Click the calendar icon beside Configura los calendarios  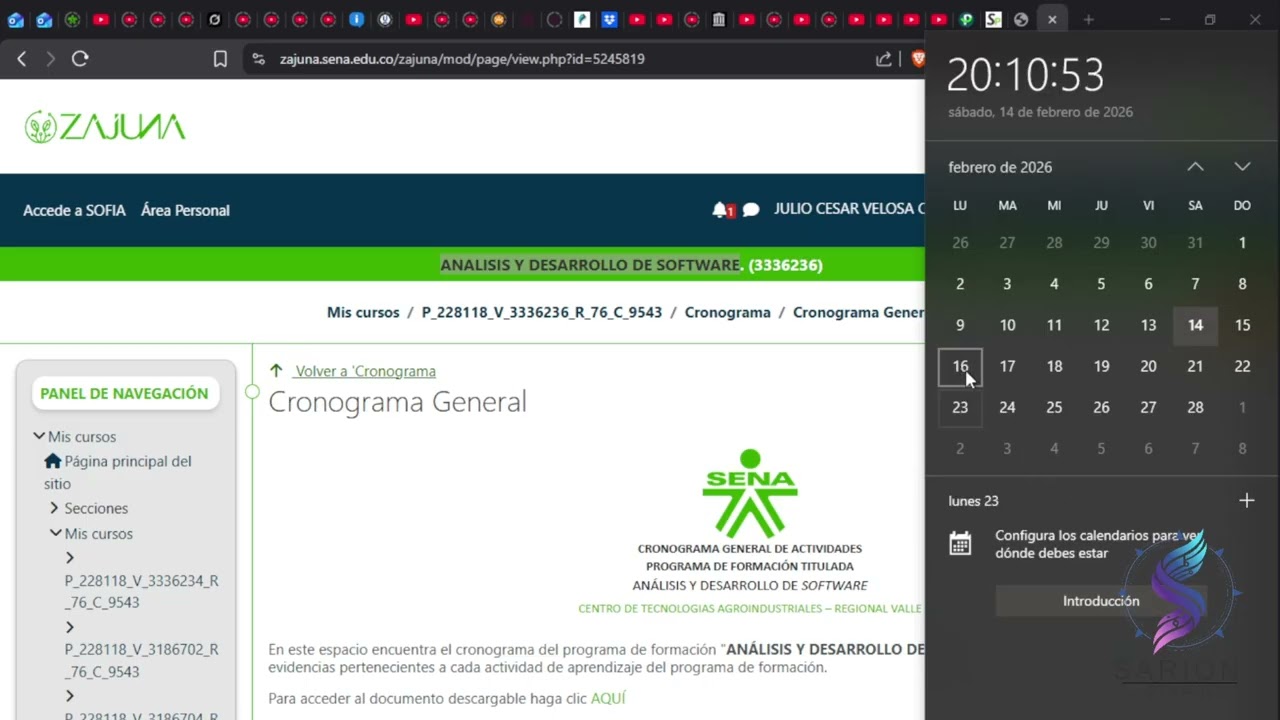coord(960,543)
